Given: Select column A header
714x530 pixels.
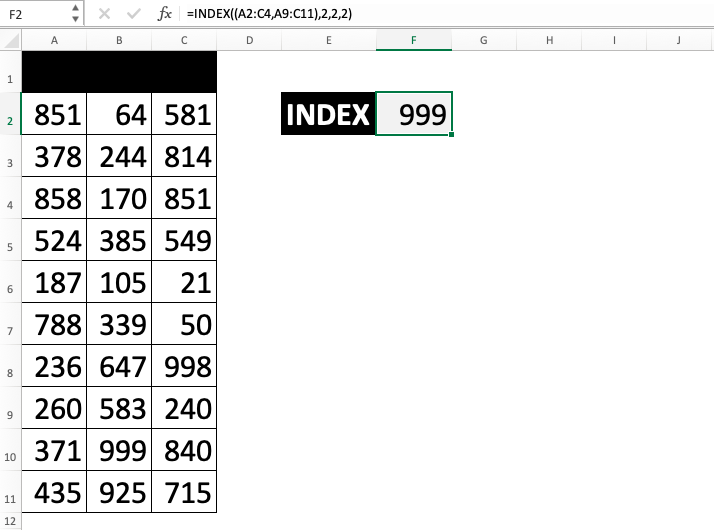Looking at the screenshot, I should pos(54,41).
